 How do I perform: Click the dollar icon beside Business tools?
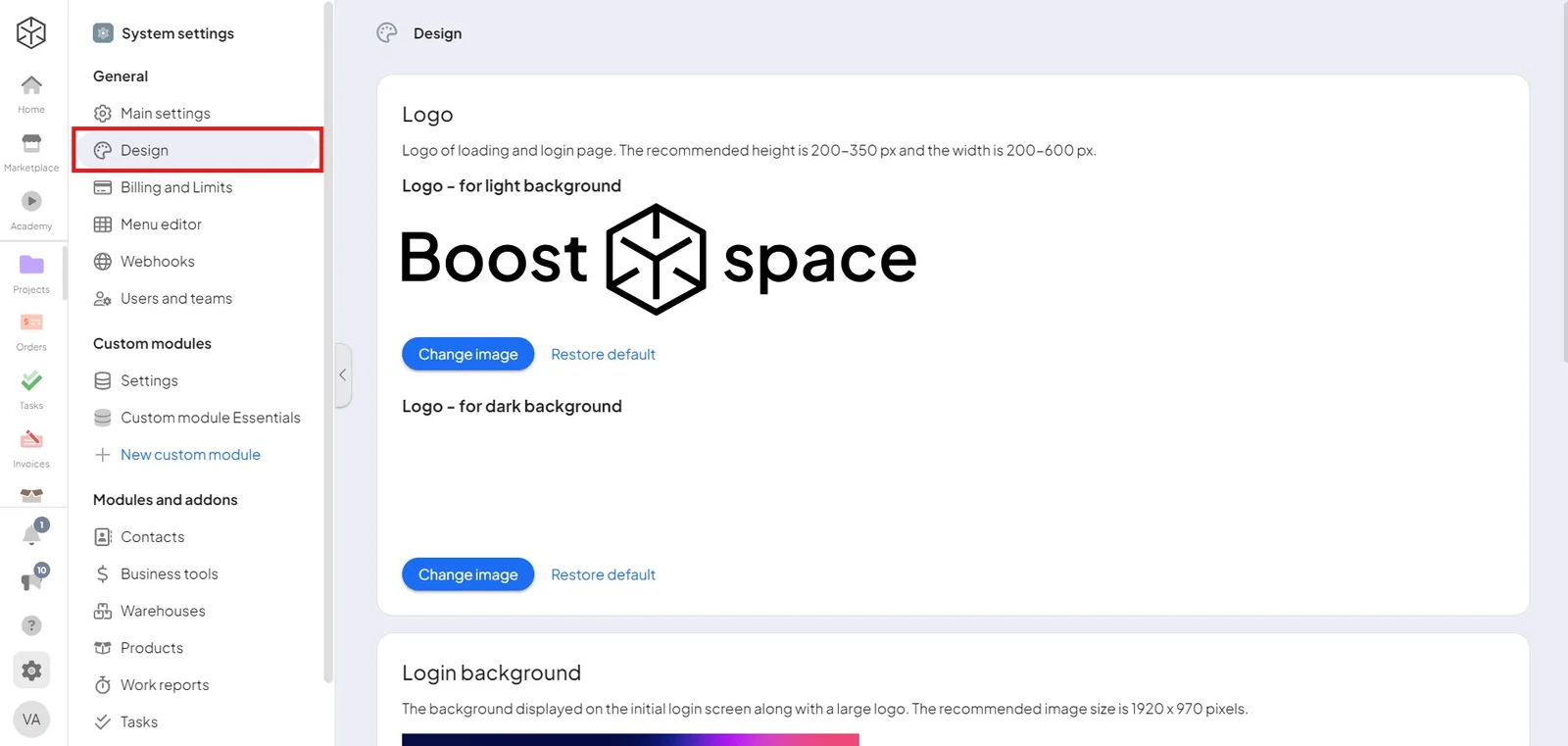[102, 574]
